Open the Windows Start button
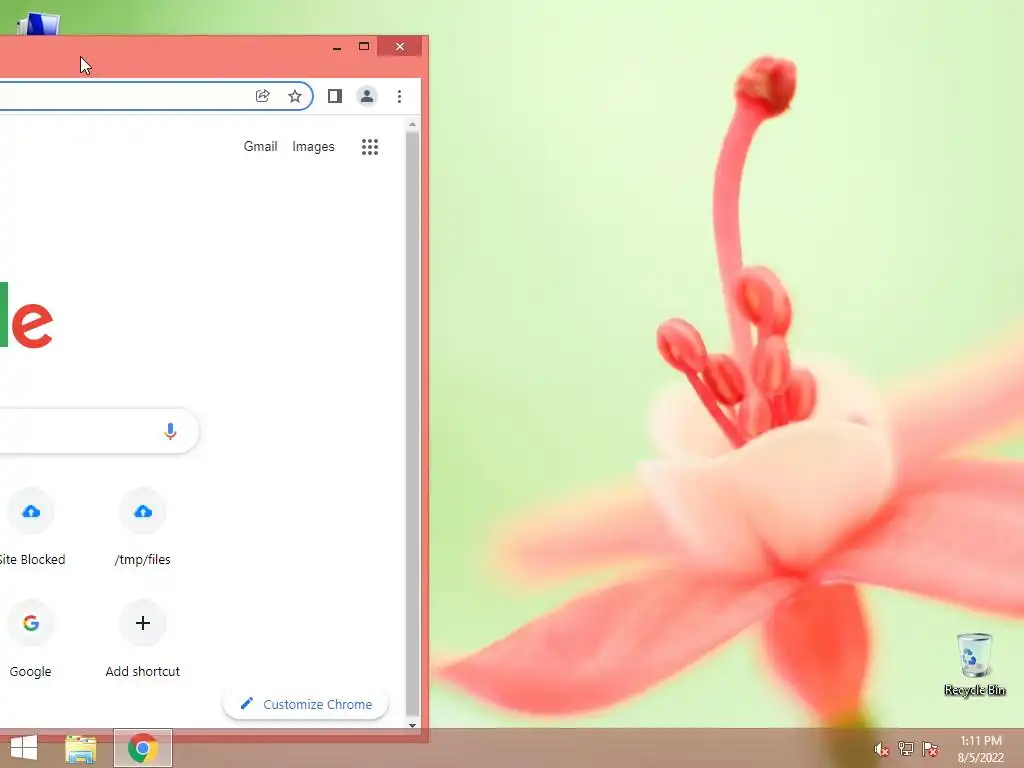 tap(24, 748)
